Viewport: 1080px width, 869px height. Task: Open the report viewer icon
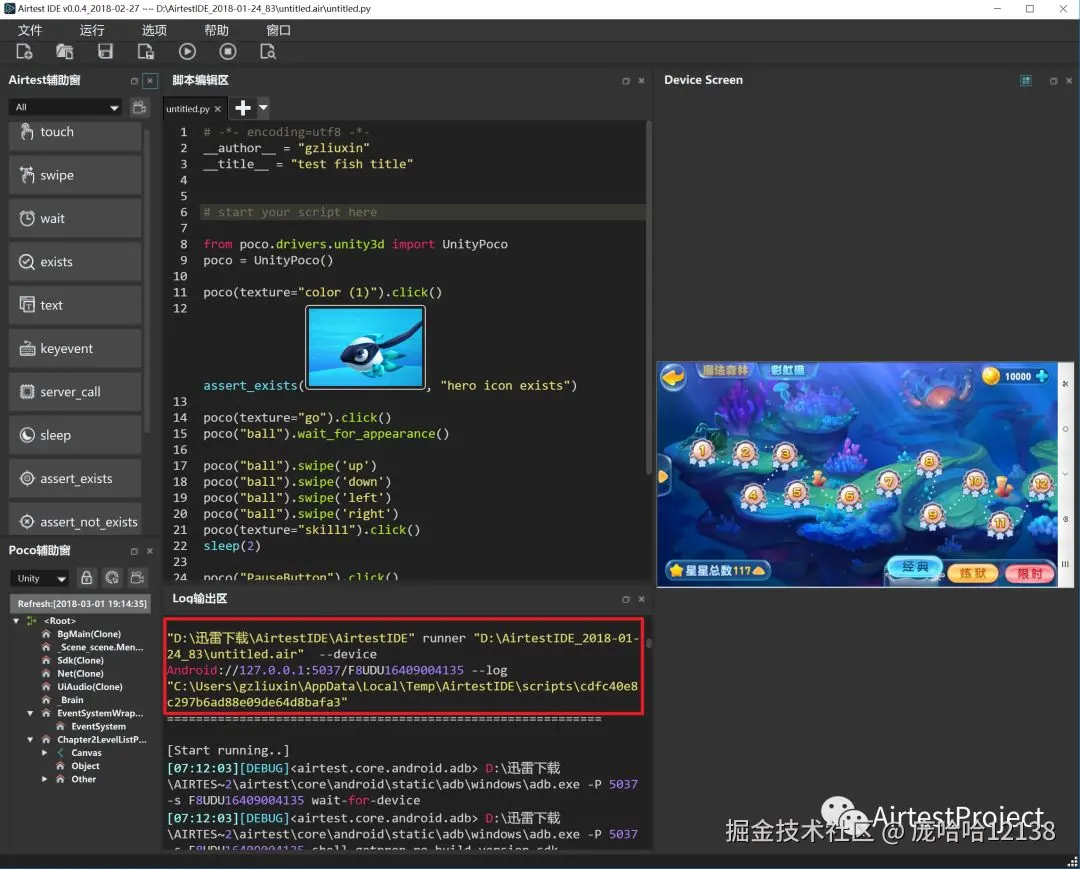coord(268,52)
